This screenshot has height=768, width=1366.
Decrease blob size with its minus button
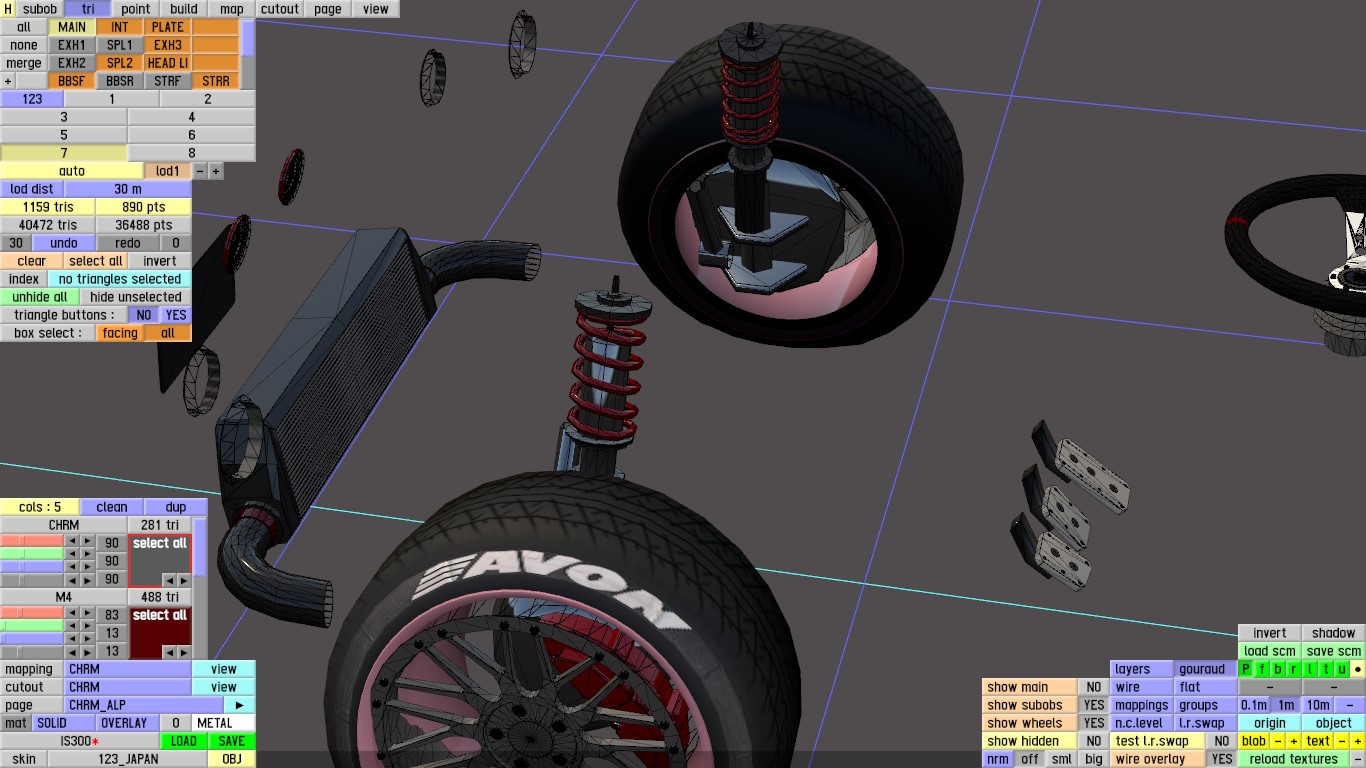[x=1278, y=741]
